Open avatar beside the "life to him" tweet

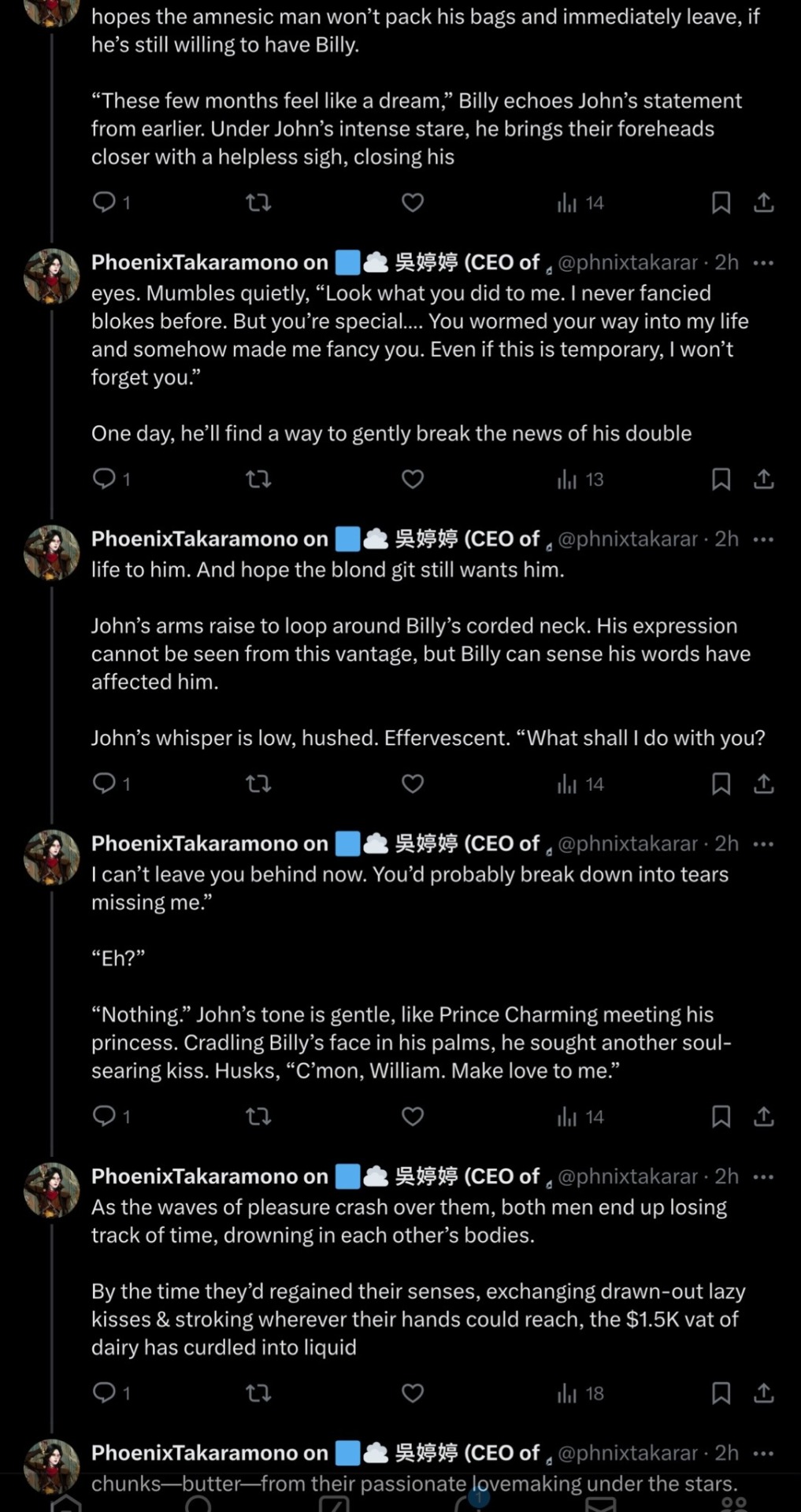pos(52,553)
